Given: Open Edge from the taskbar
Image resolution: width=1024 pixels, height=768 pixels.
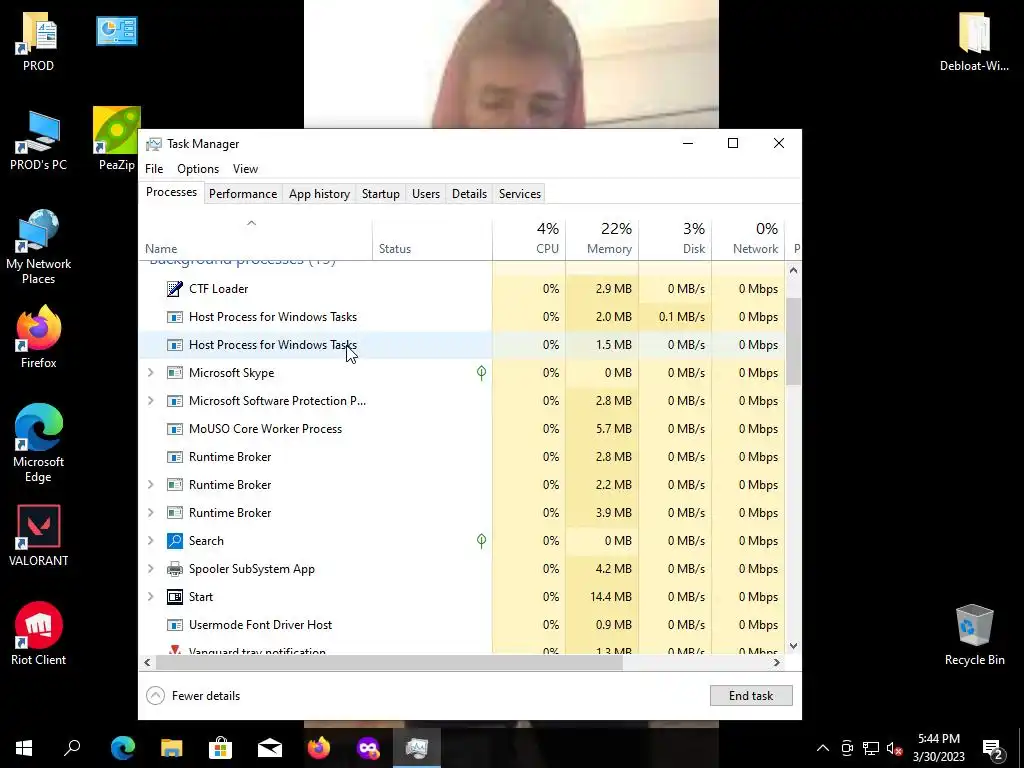Looking at the screenshot, I should tap(122, 748).
